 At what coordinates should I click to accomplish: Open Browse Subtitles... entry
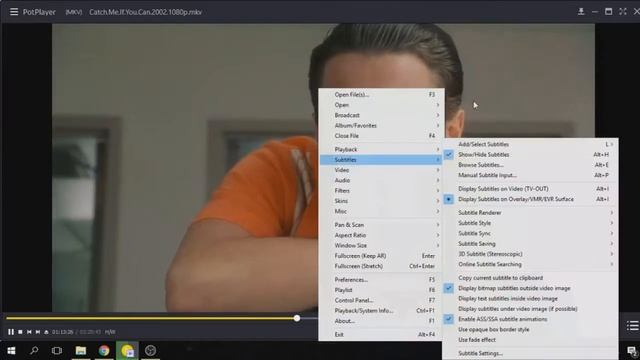point(530,165)
